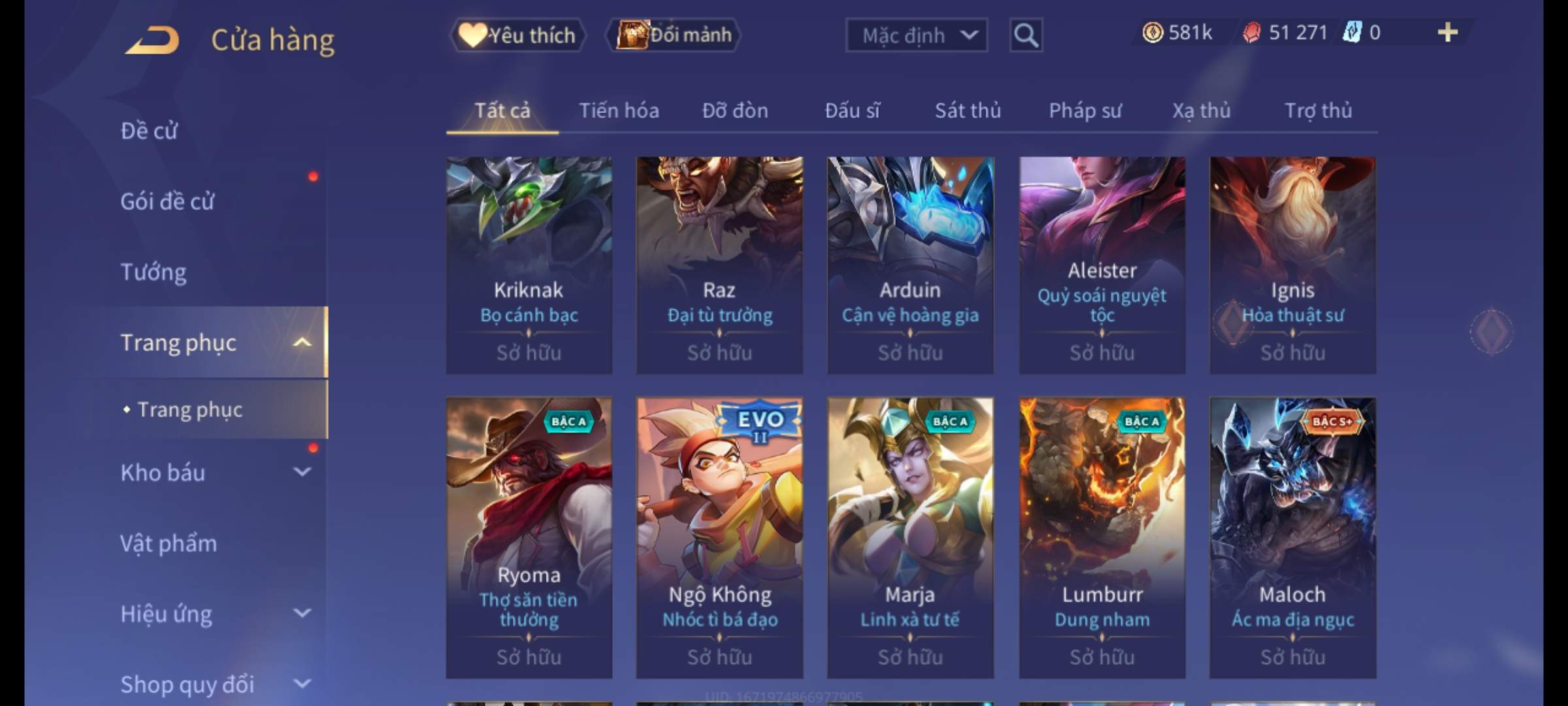Open the search magnifier icon
The width and height of the screenshot is (1568, 706).
(x=1026, y=35)
